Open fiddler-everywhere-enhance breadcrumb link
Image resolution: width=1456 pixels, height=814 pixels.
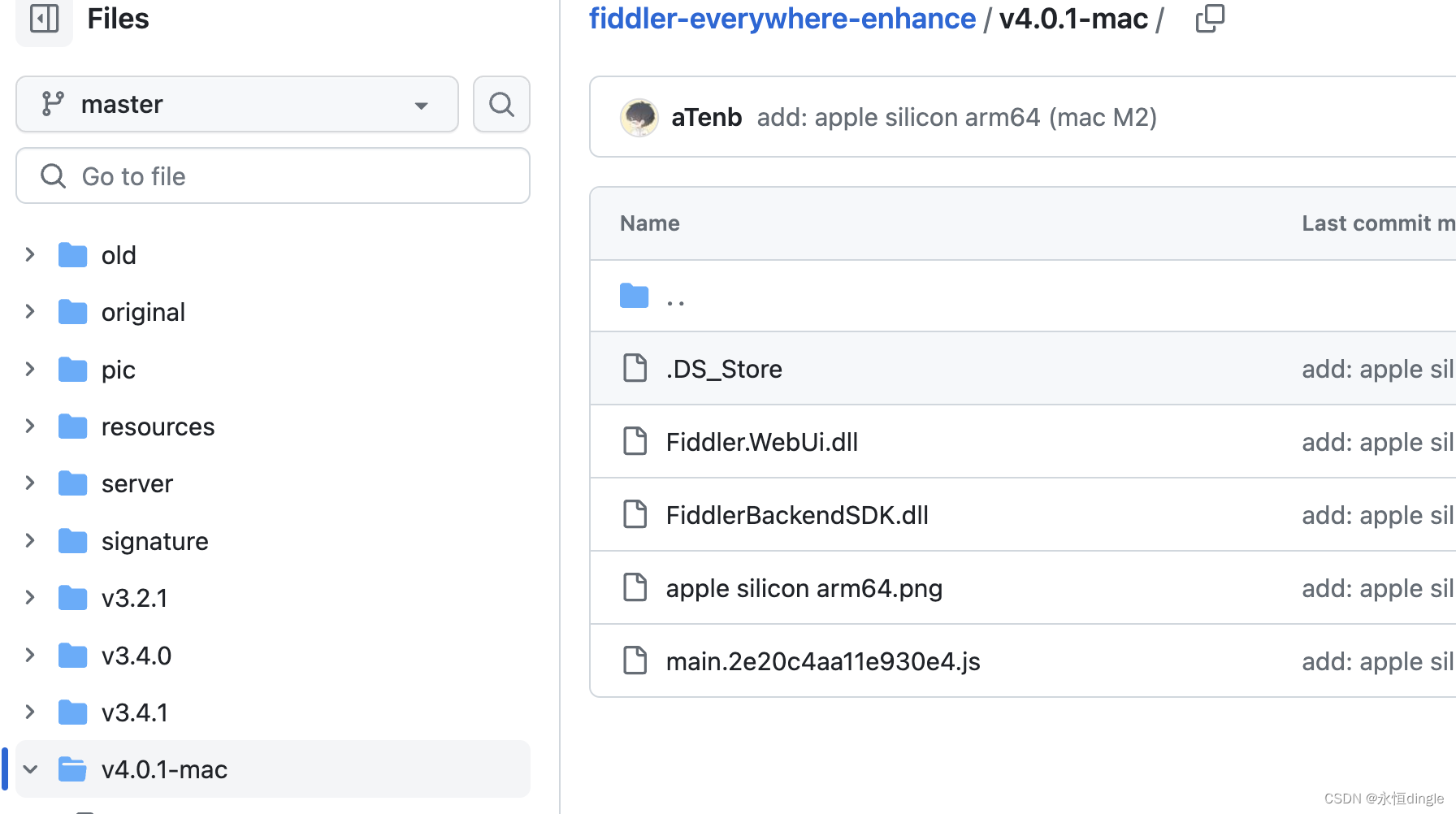(782, 19)
